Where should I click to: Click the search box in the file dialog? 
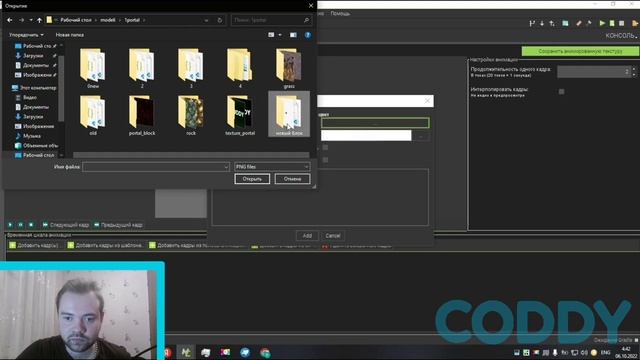(271, 20)
